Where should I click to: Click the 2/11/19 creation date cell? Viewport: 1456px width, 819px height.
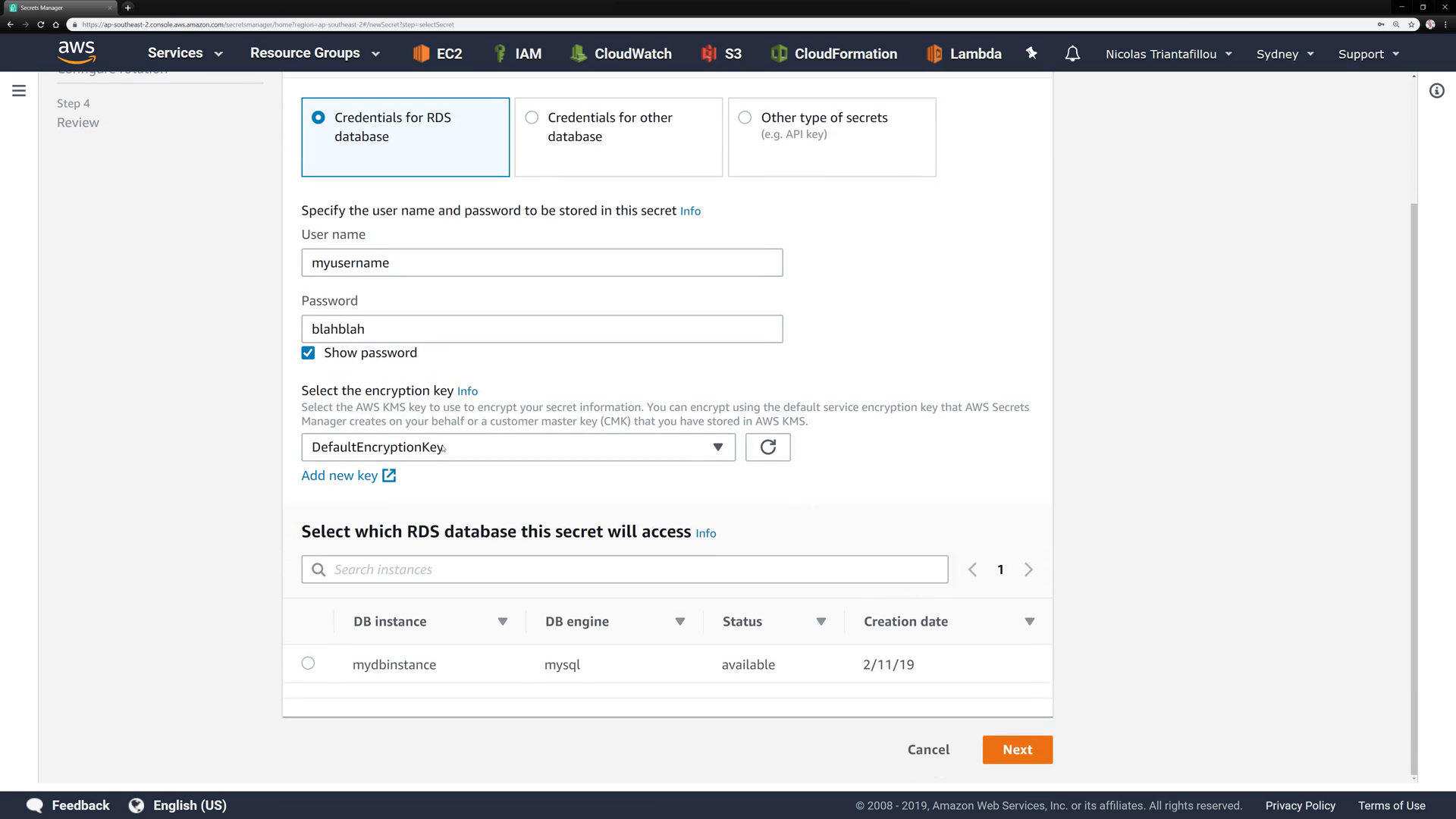tap(888, 665)
